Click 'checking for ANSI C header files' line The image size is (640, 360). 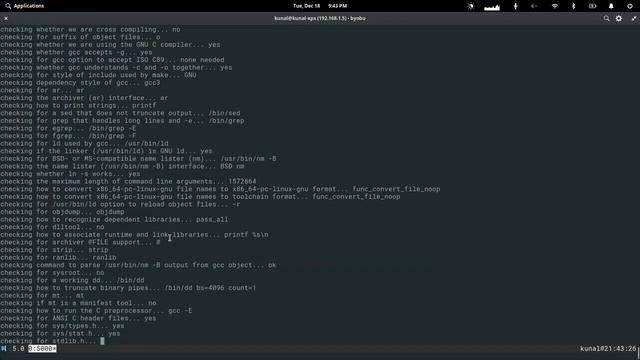78,318
